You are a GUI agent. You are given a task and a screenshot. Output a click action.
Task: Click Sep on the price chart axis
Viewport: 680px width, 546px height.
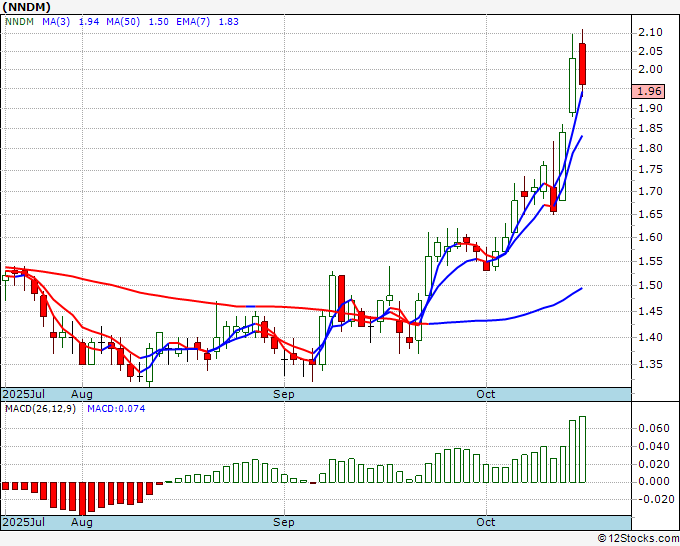[284, 394]
